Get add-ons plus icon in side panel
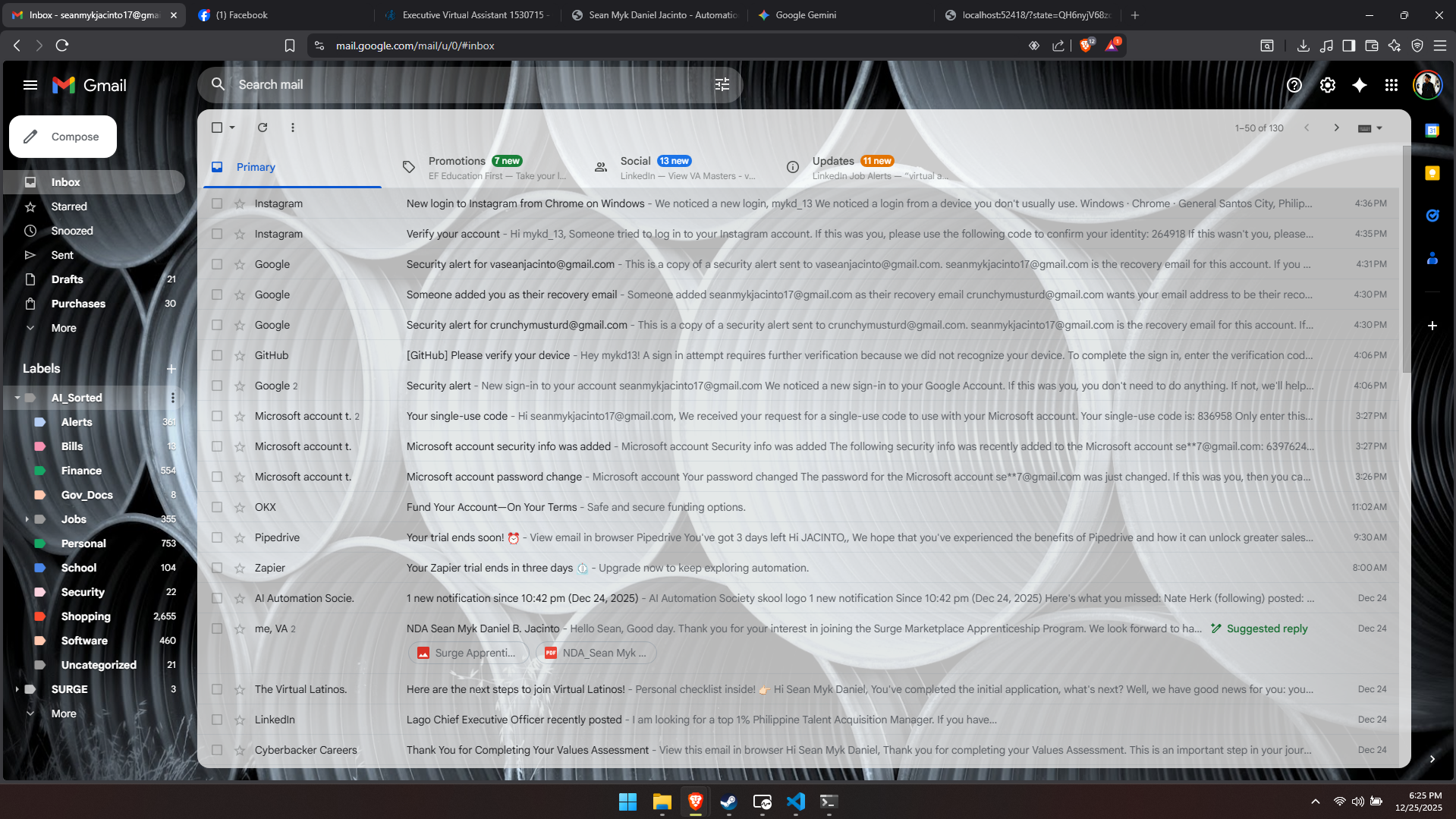The width and height of the screenshot is (1456, 819). pyautogui.click(x=1432, y=326)
